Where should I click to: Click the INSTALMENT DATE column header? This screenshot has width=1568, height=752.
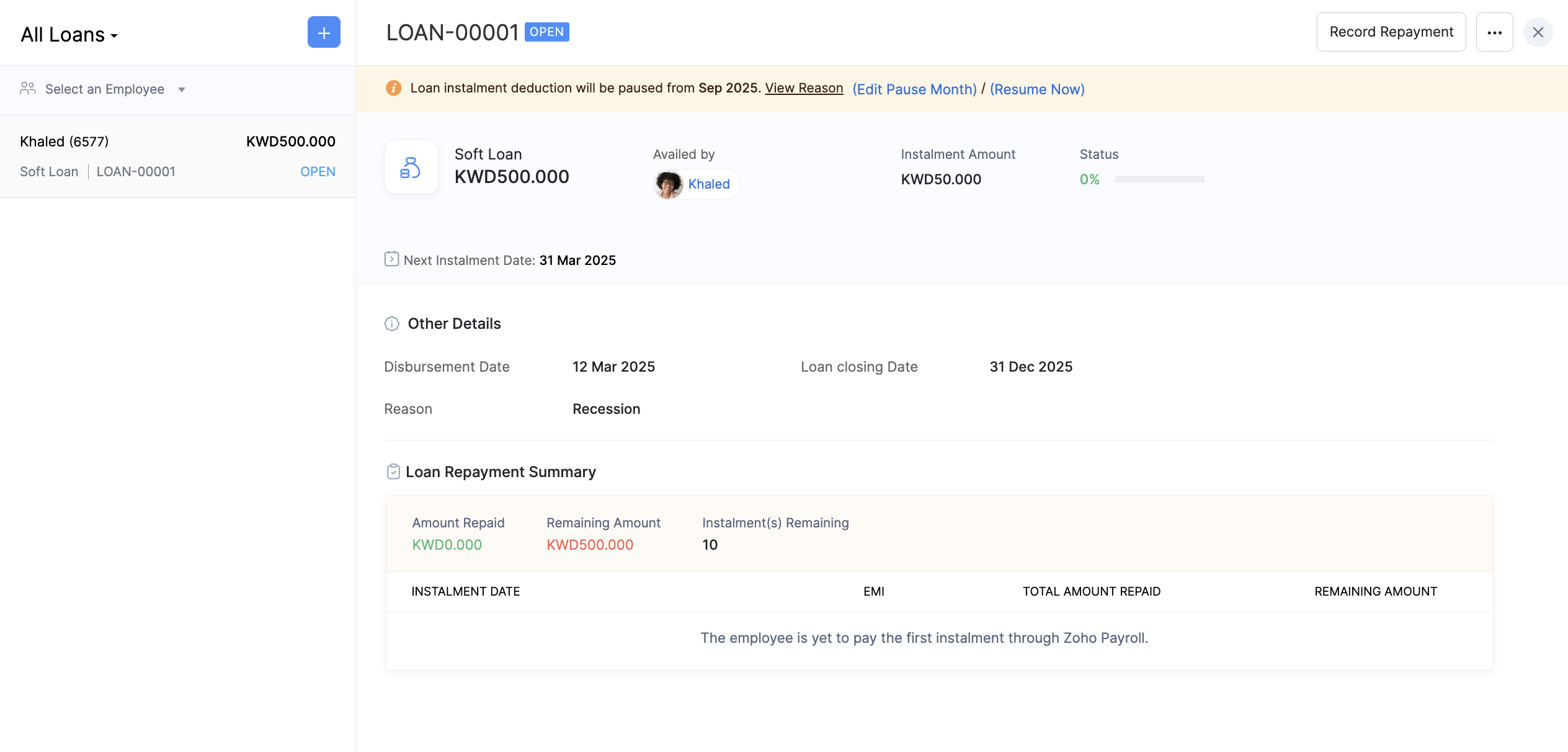(465, 591)
